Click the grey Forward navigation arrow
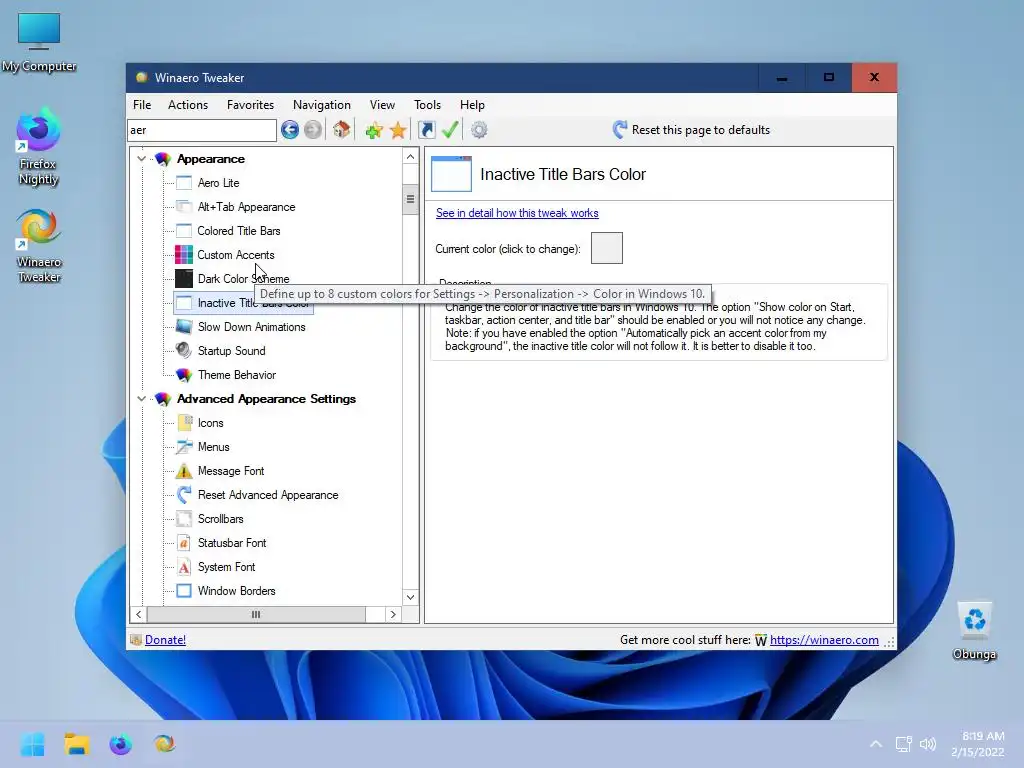 pyautogui.click(x=313, y=130)
